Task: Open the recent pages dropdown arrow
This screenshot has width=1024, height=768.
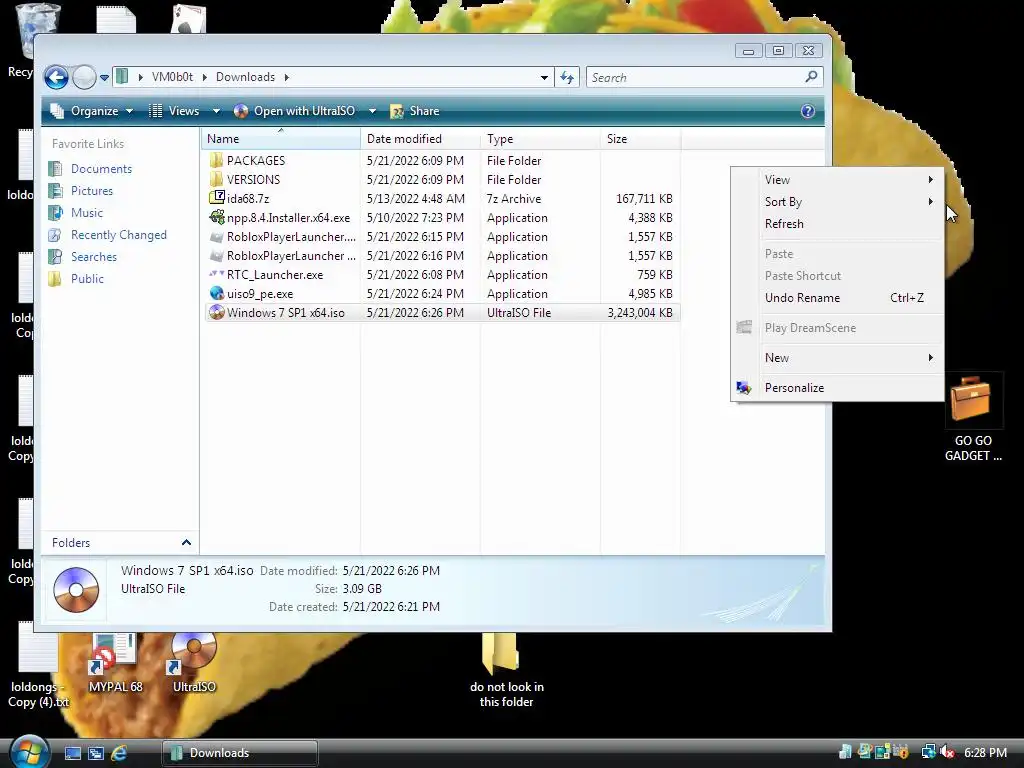Action: pyautogui.click(x=104, y=78)
